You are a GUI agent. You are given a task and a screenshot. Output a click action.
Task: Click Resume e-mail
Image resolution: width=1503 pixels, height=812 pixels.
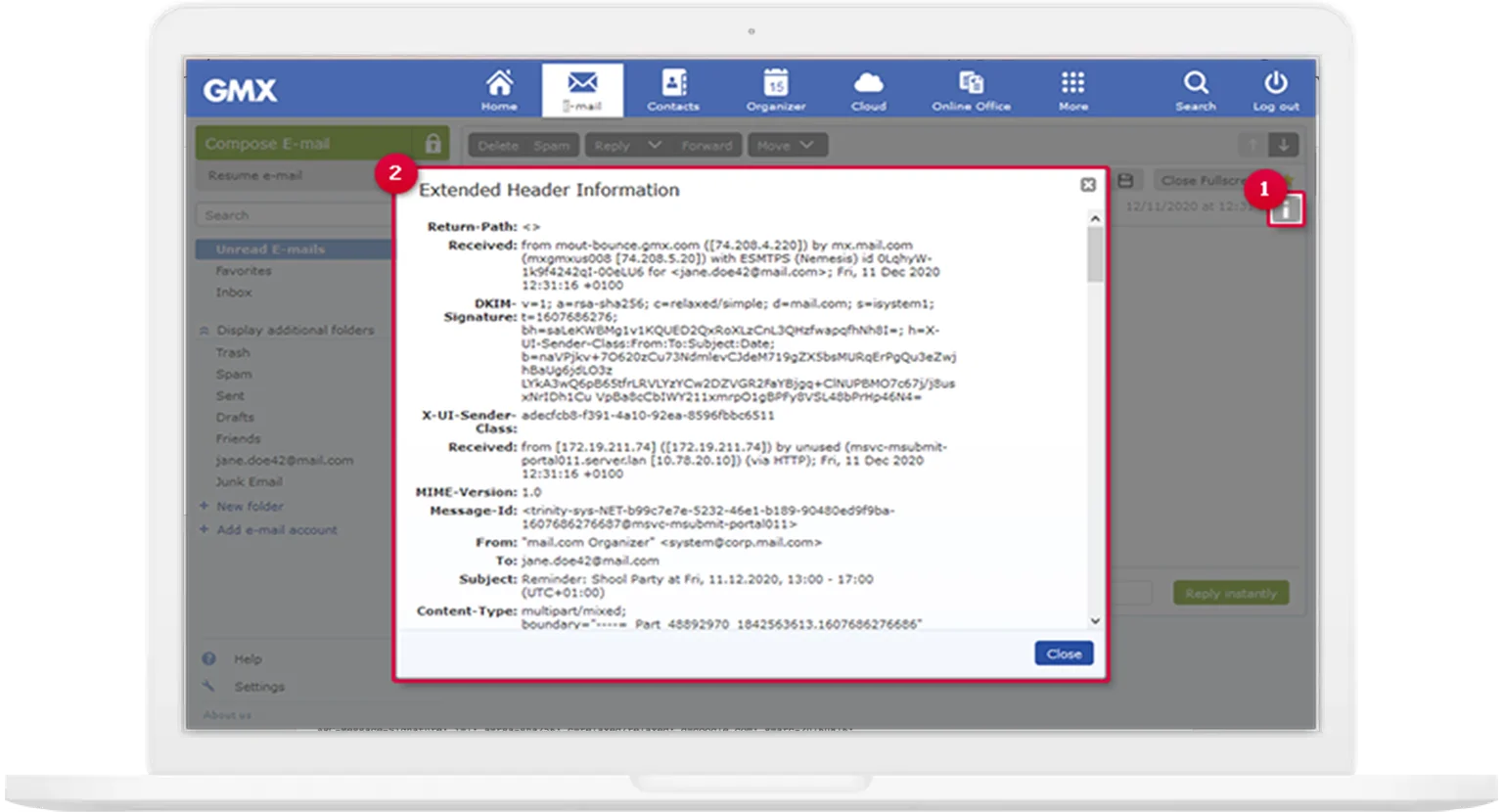(254, 175)
